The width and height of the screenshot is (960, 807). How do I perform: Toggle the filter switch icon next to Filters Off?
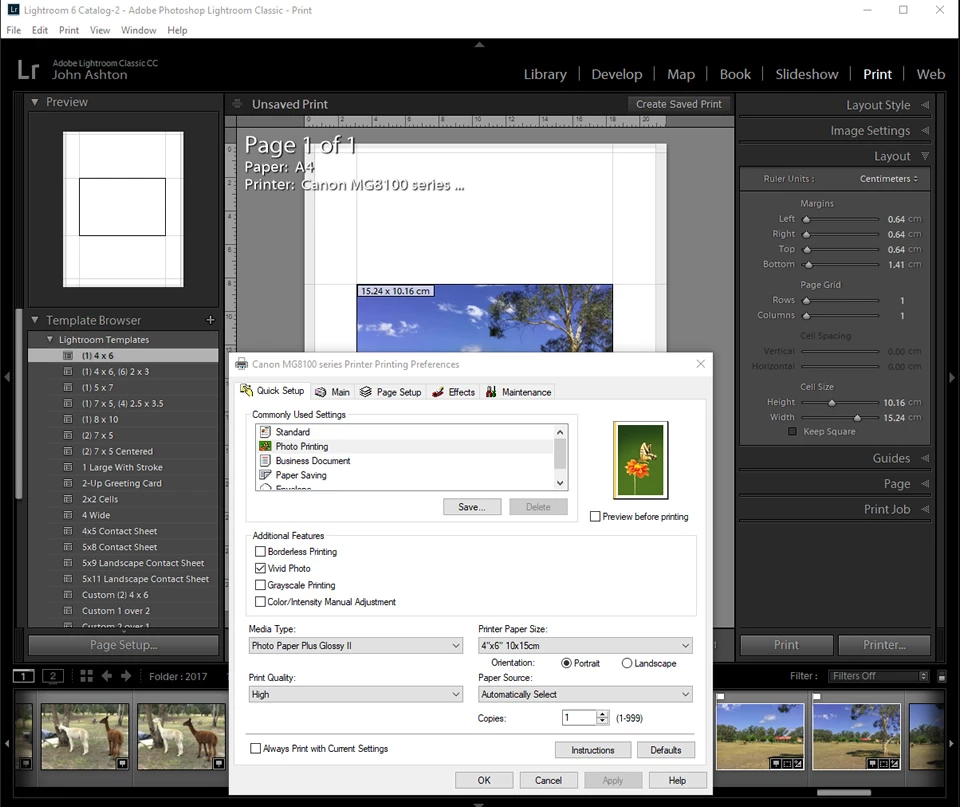point(942,677)
